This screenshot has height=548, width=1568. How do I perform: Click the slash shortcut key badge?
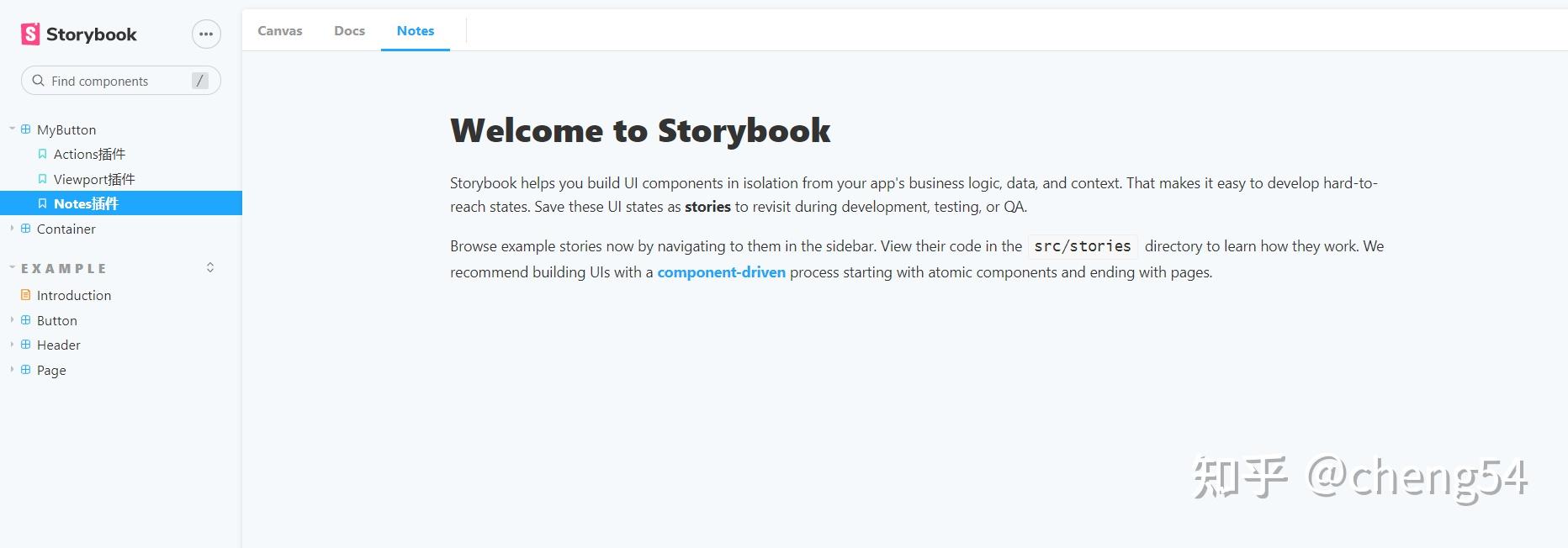coord(199,81)
